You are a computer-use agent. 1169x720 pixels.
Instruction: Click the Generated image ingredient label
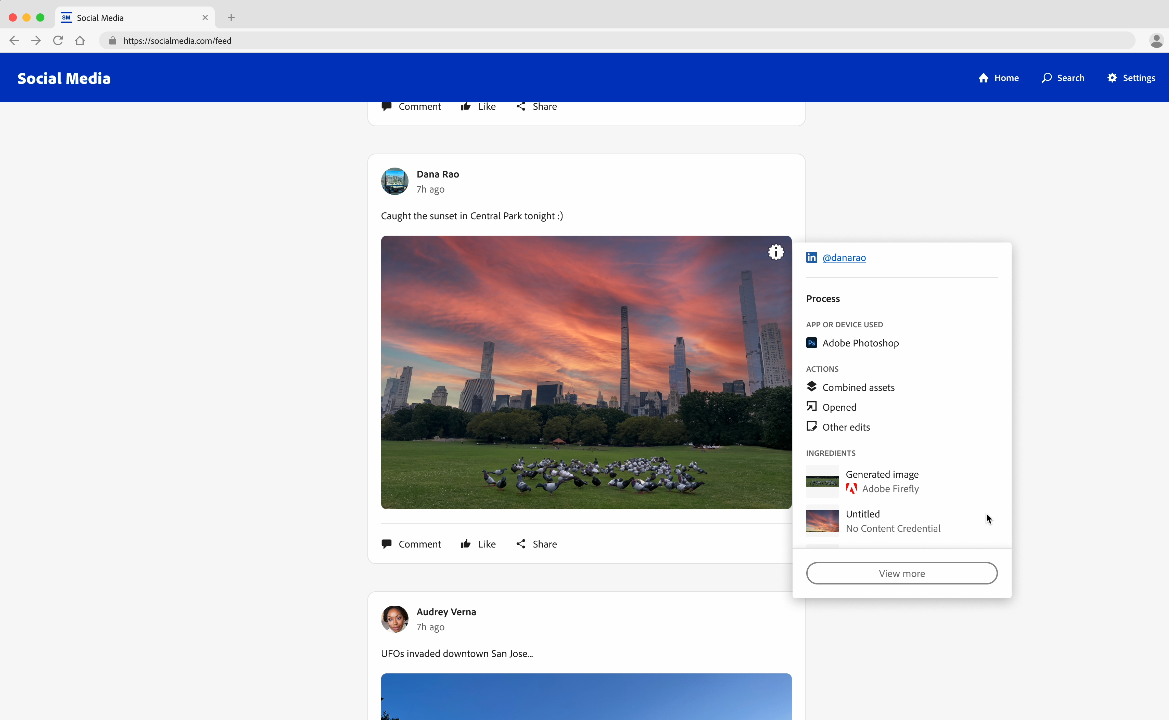tap(882, 474)
